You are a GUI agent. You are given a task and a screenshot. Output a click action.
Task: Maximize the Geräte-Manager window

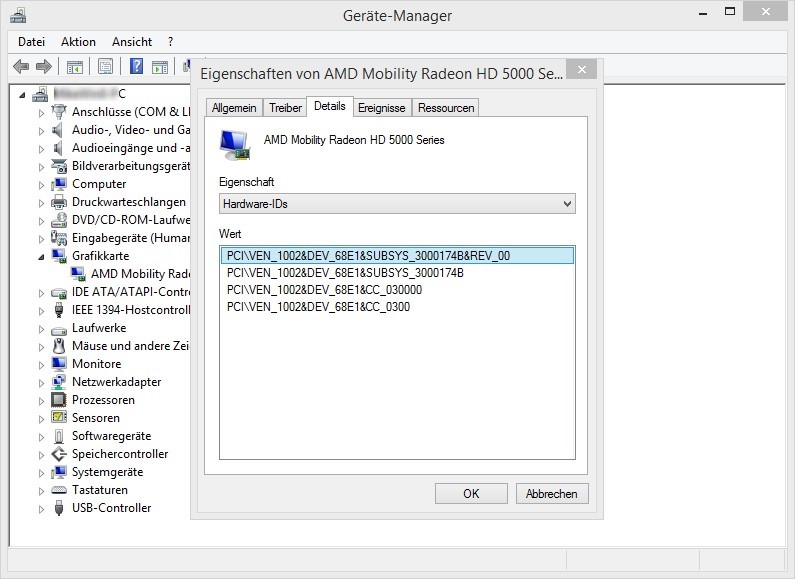[x=730, y=12]
